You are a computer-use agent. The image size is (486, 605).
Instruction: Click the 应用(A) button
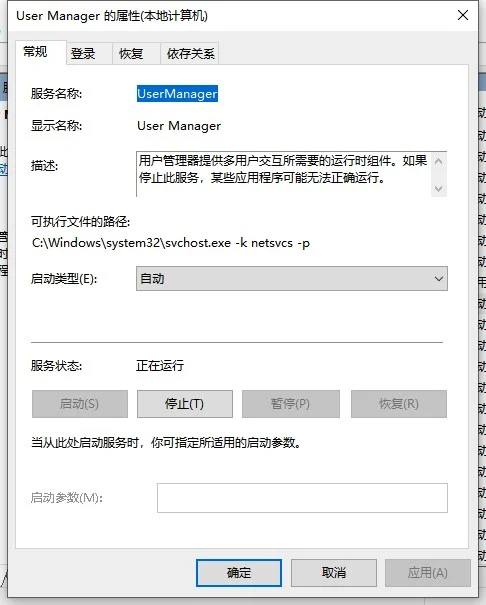tap(428, 573)
